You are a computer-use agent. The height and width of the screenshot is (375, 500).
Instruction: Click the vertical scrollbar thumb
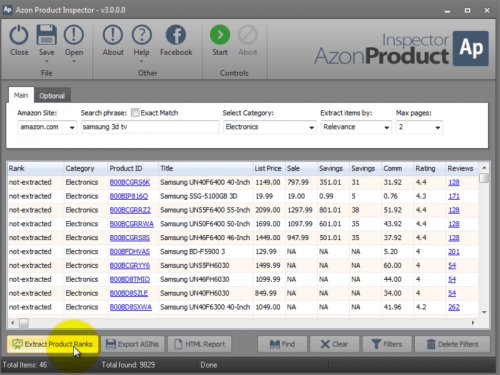(x=484, y=178)
